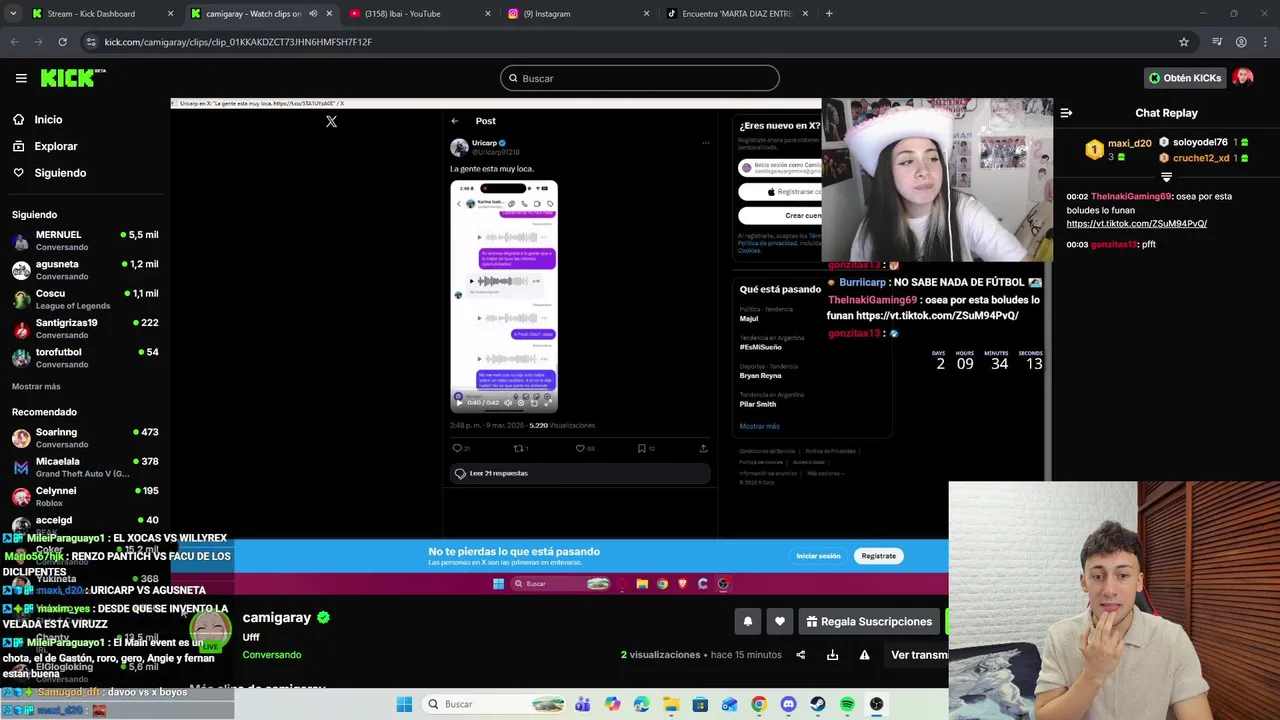Open a new browser tab
This screenshot has height=720, width=1280.
(829, 14)
